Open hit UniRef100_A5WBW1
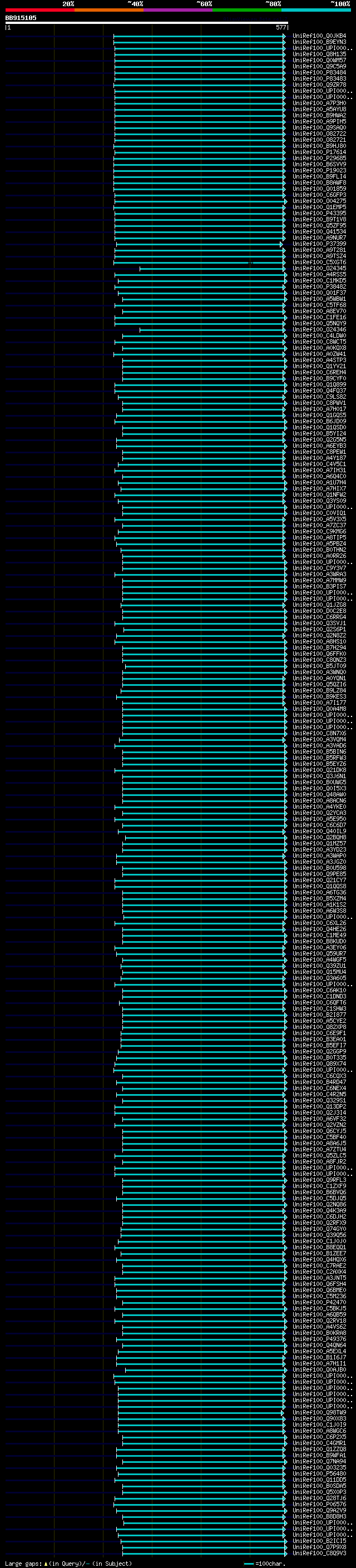The width and height of the screenshot is (356, 1568). click(319, 299)
